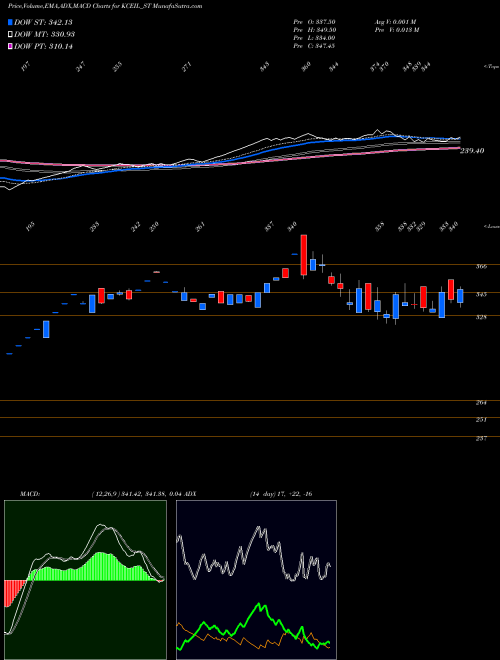Click the 'Pre H: 349.50' high value
This screenshot has width=500, height=660.
click(x=314, y=30)
